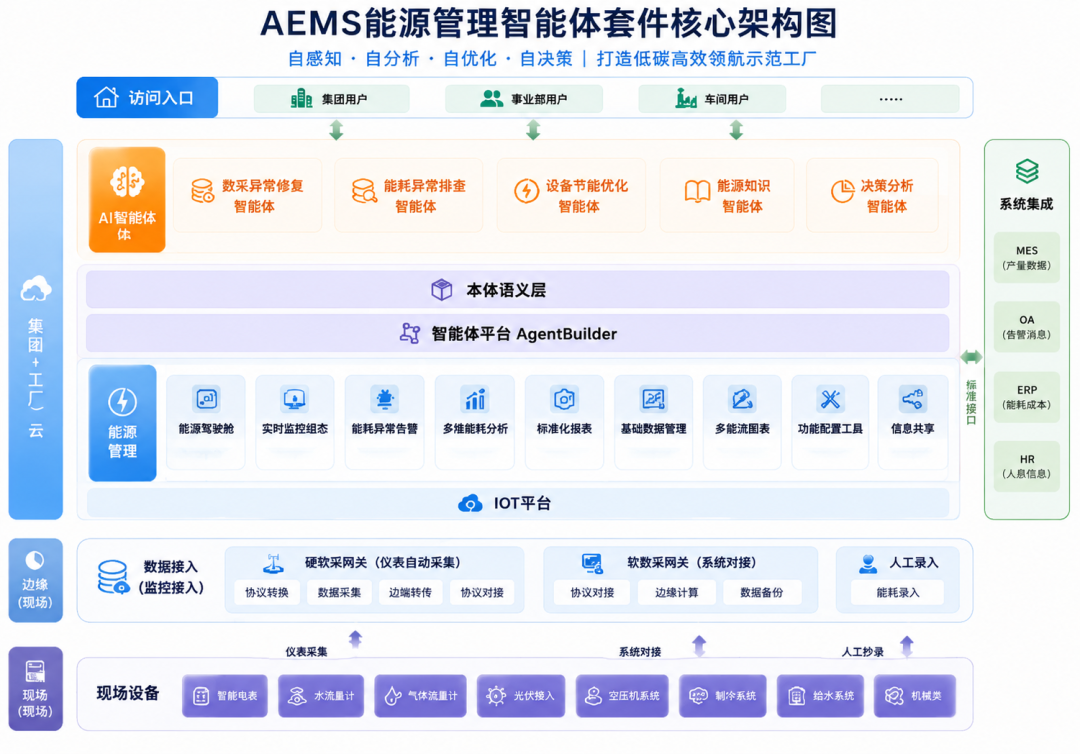Click the 功能配置工具 wrench icon
Screen dimensions: 1080x754
[x=830, y=399]
